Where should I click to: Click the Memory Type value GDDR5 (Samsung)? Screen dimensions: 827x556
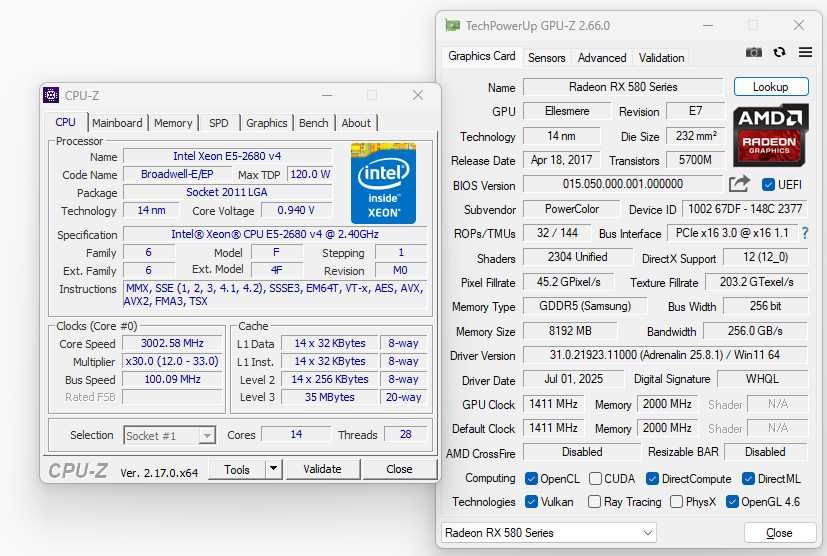pos(585,306)
